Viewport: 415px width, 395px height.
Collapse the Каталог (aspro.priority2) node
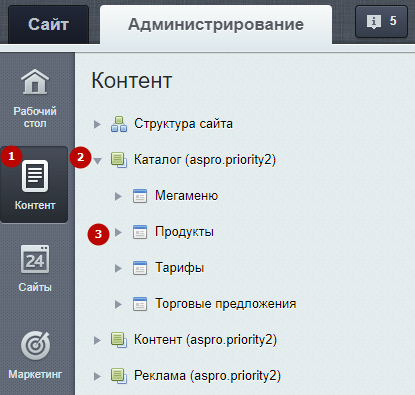pyautogui.click(x=97, y=161)
